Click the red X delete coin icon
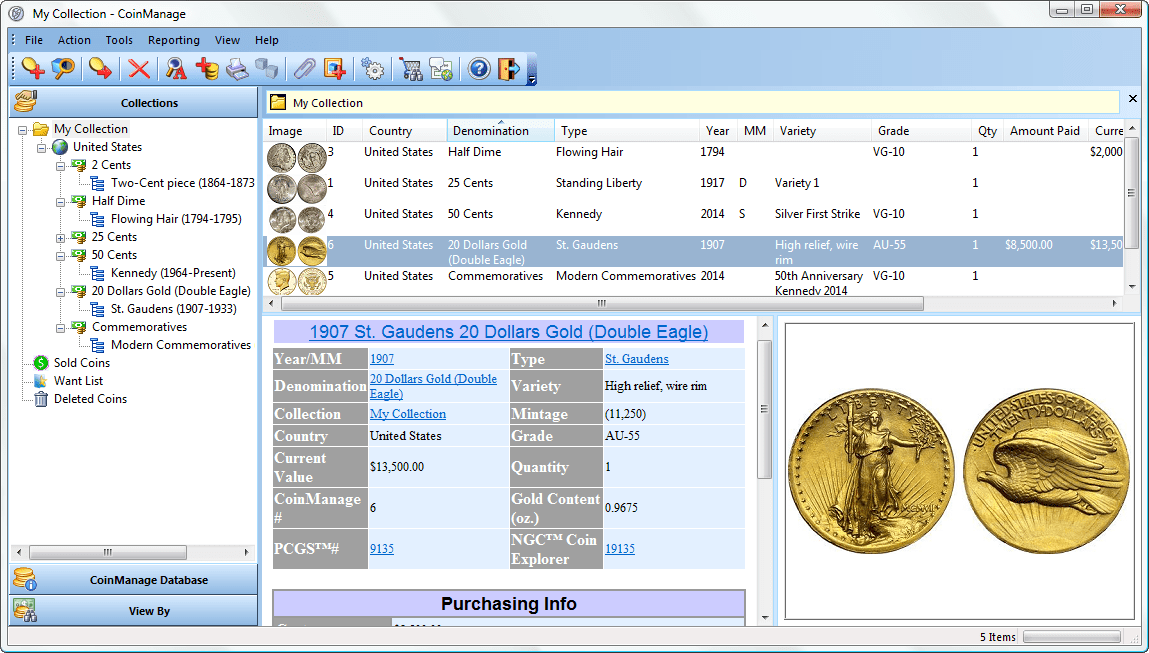Image resolution: width=1149 pixels, height=653 pixels. pos(138,68)
